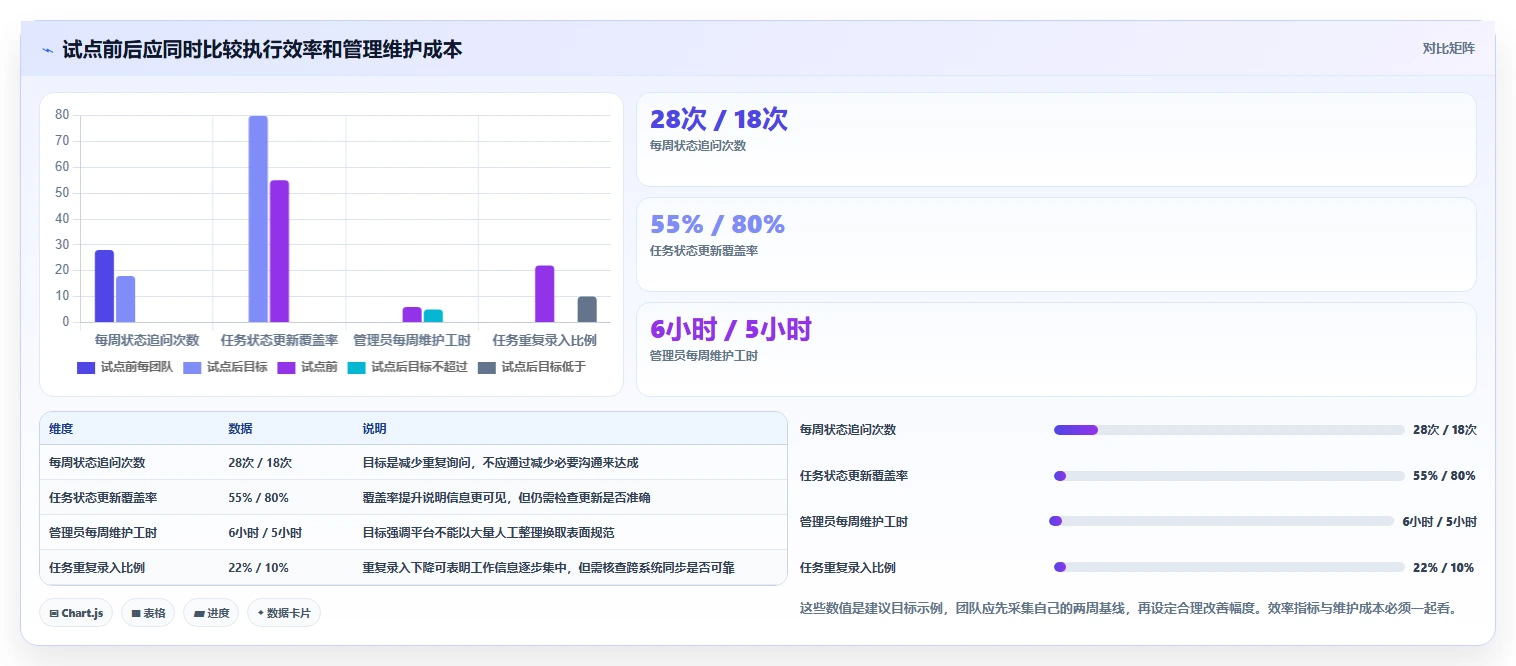Screen dimensions: 1516x666
Task: Open the 6小时 / 5小时 data card
Action: click(1056, 350)
